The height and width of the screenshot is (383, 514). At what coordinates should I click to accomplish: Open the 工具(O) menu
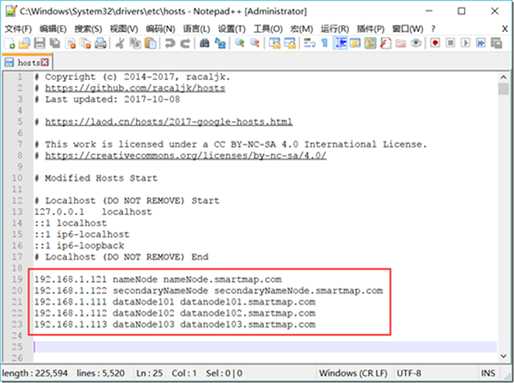click(x=268, y=29)
